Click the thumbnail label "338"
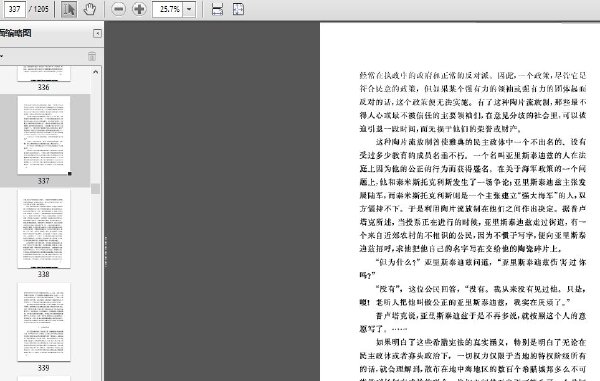Screen dimensions: 600x381 pyautogui.click(x=44, y=274)
